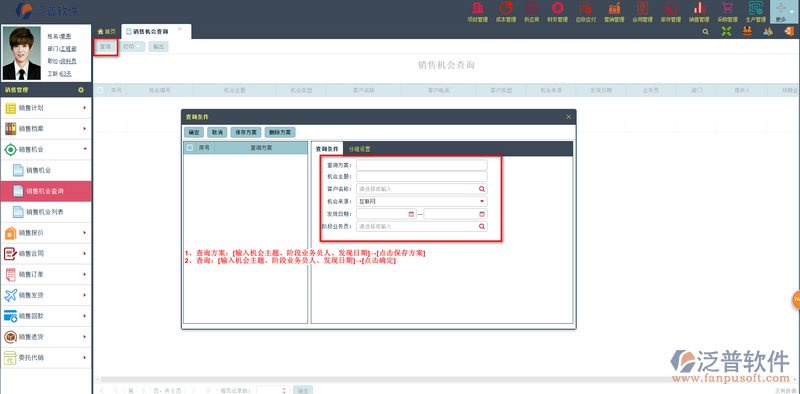This screenshot has height=394, width=800.
Task: Open the start date calendar for 发现日期
Action: click(411, 214)
